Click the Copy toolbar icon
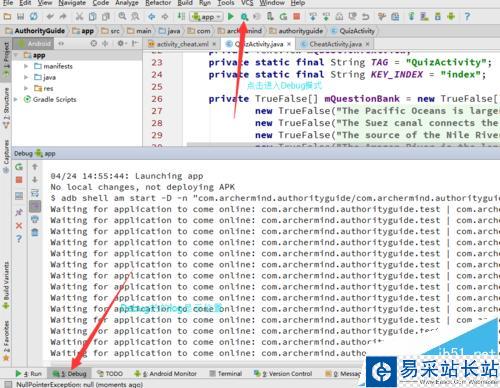Image resolution: width=500 pixels, height=388 pixels. tap(92, 16)
